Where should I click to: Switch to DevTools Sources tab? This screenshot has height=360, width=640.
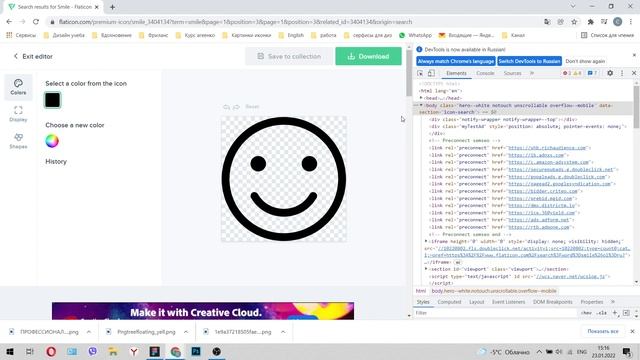coord(512,73)
